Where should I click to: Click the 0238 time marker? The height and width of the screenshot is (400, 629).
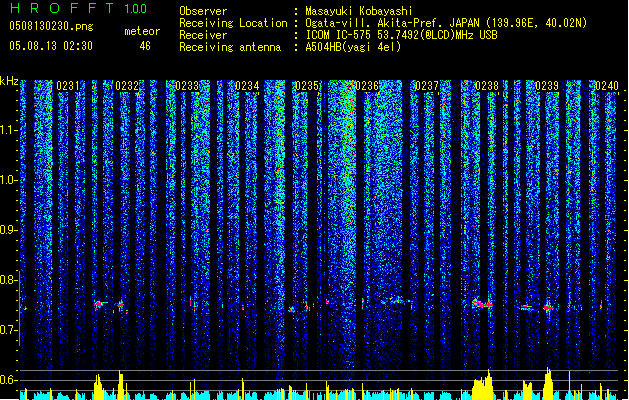pos(487,86)
